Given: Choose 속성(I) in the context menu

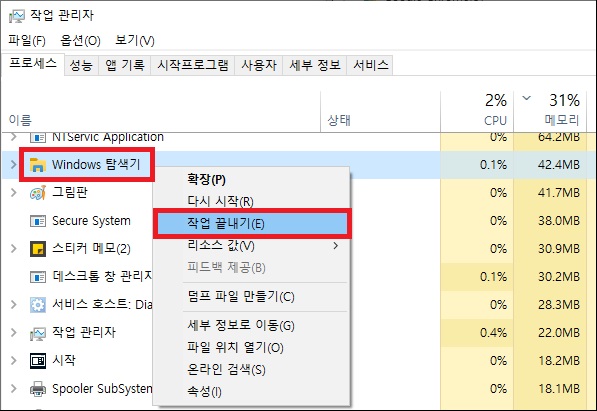Looking at the screenshot, I should (x=251, y=391).
